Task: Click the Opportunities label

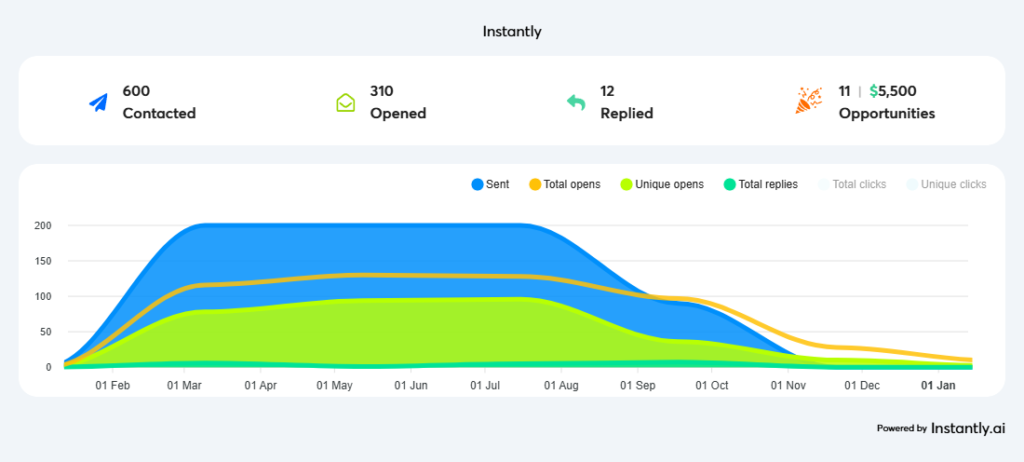Action: coord(887,113)
